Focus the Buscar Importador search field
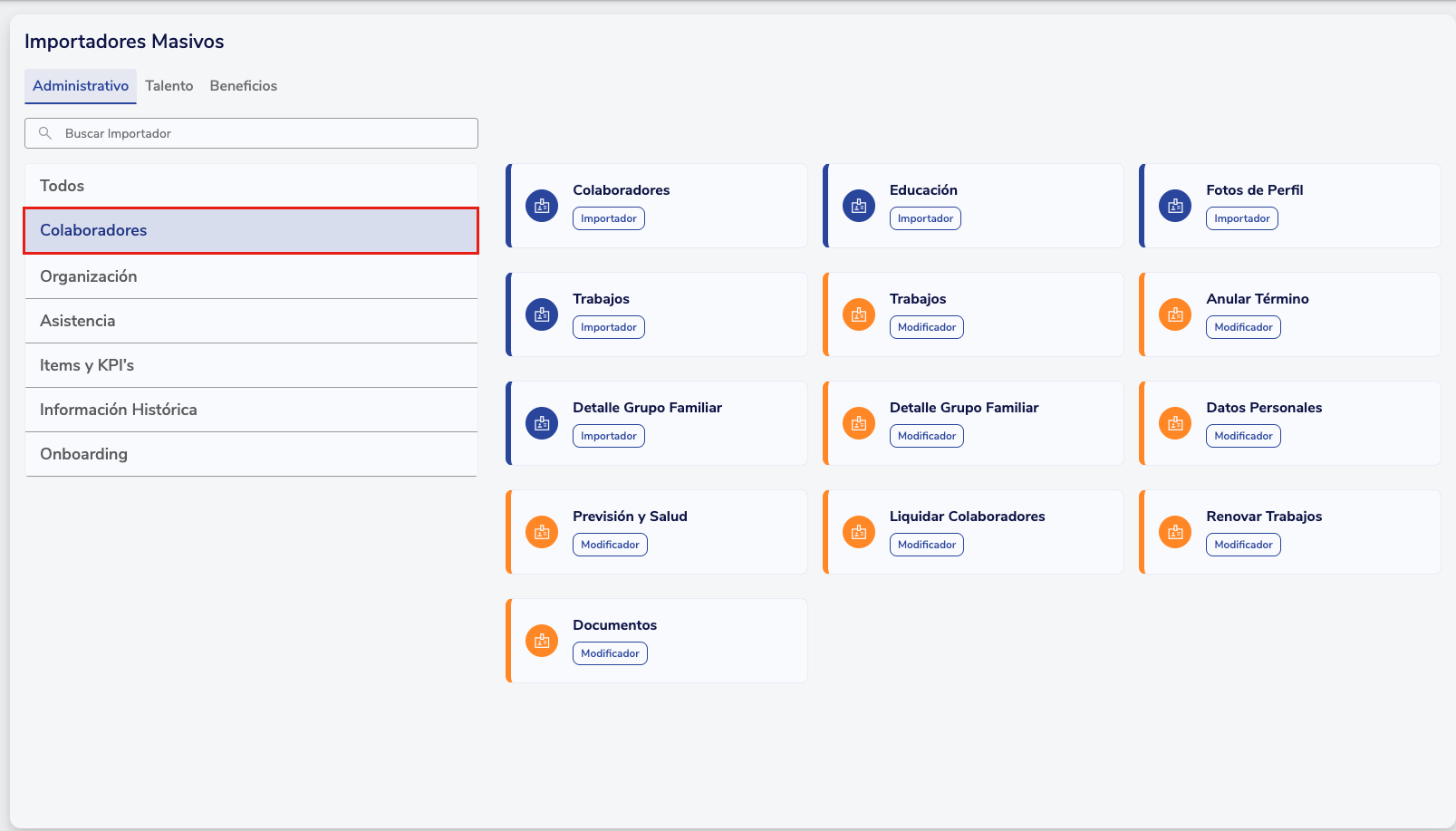1456x831 pixels. [263, 133]
